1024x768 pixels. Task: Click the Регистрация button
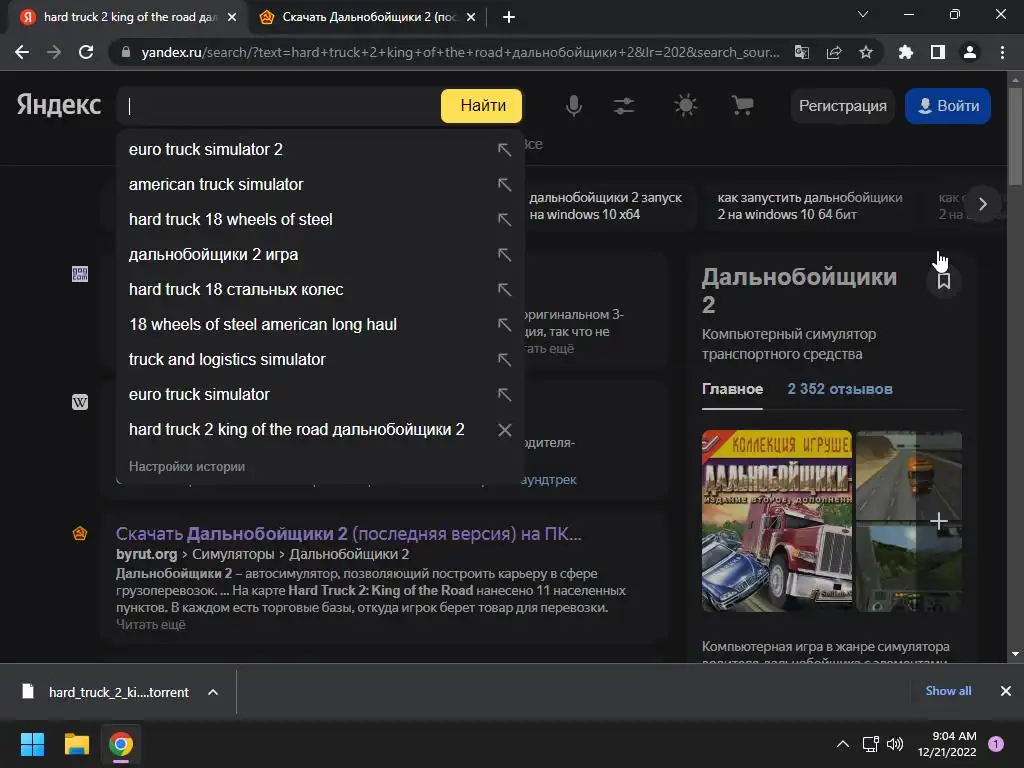[x=842, y=106]
